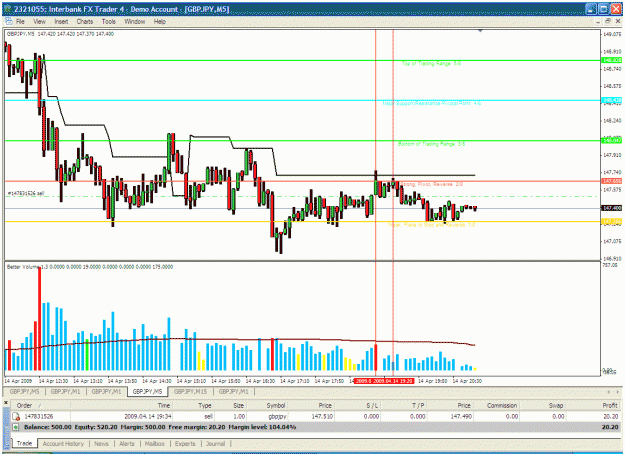Click the Commission column header
This screenshot has height=454, width=625.
pos(496,405)
